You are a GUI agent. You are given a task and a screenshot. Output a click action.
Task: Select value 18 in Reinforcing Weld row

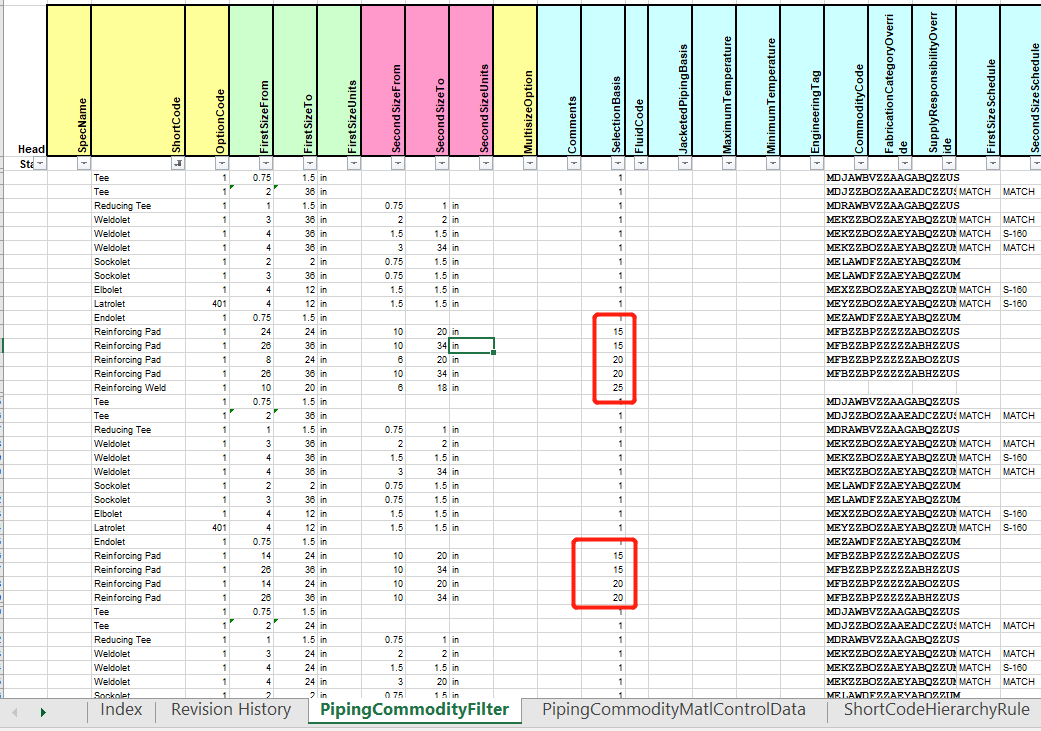(427, 388)
